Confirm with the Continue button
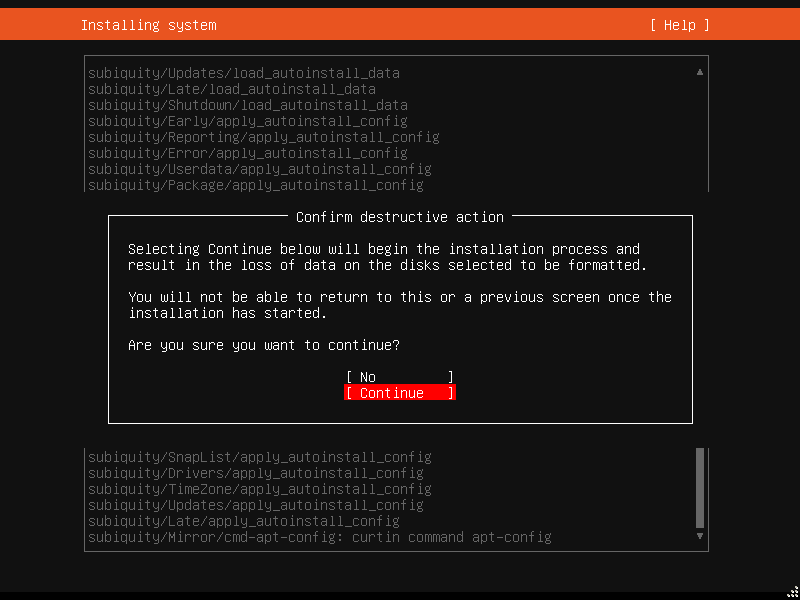This screenshot has width=800, height=600. pos(400,393)
